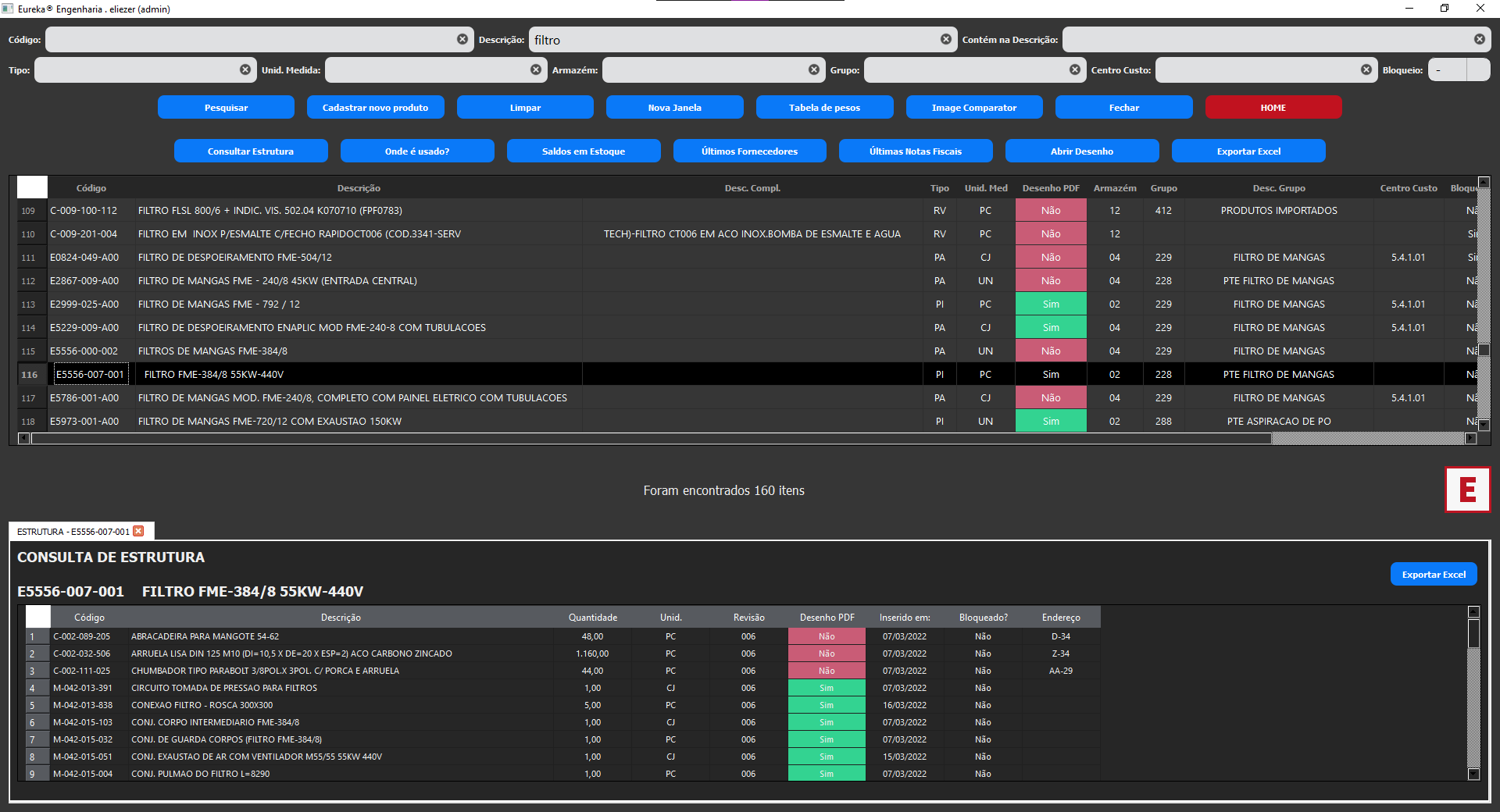The width and height of the screenshot is (1500, 812).
Task: Click CONJ. PULMAO DO FILTRO L=8290 description
Action: [200, 774]
